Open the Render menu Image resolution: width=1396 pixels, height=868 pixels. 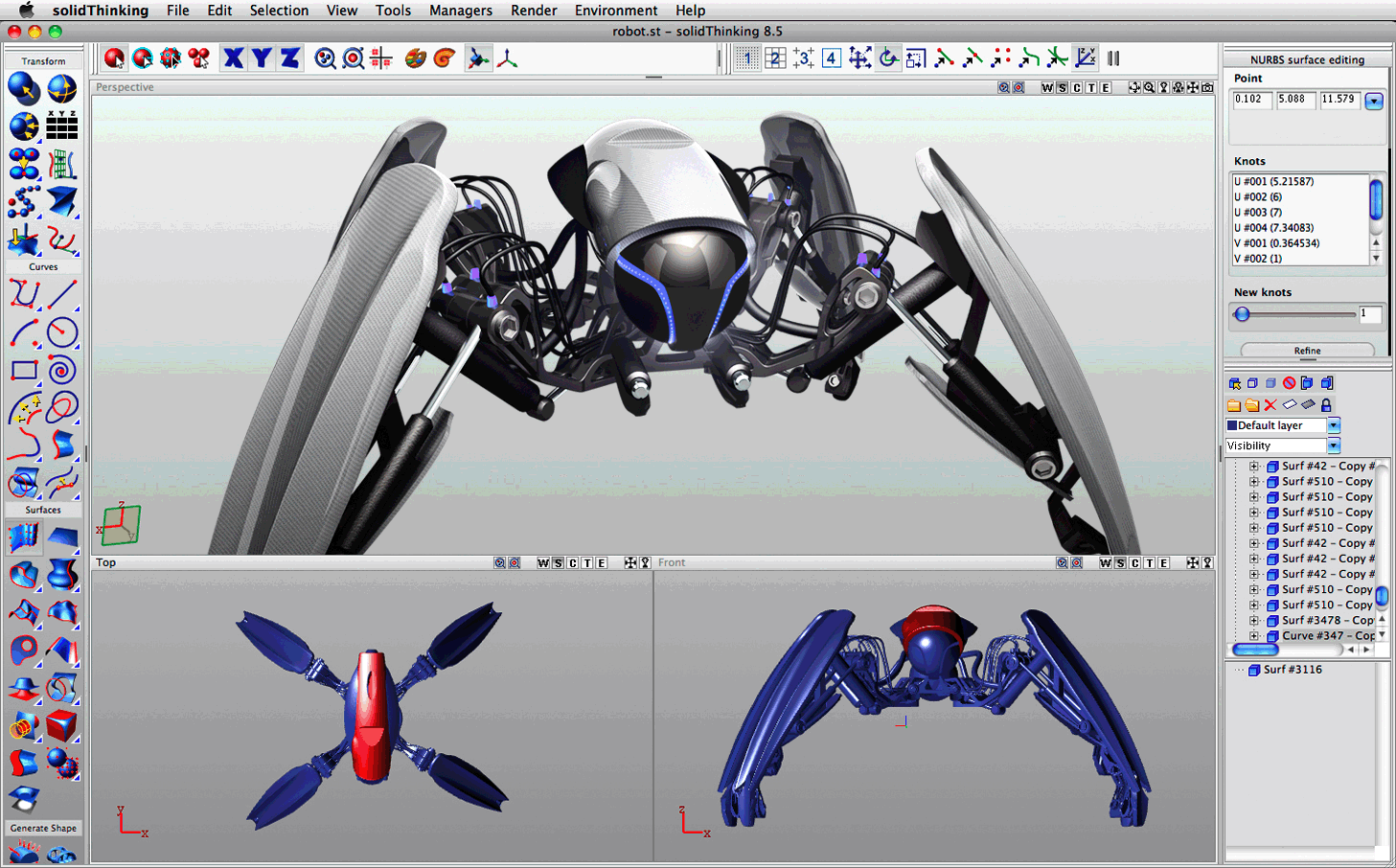[534, 11]
